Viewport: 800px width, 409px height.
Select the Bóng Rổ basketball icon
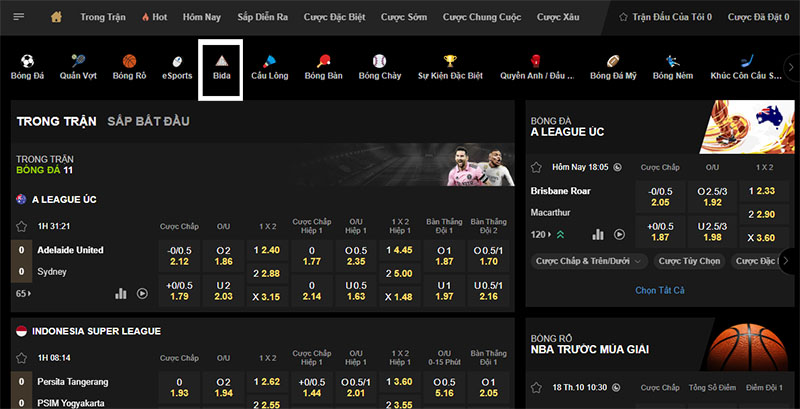point(129,67)
